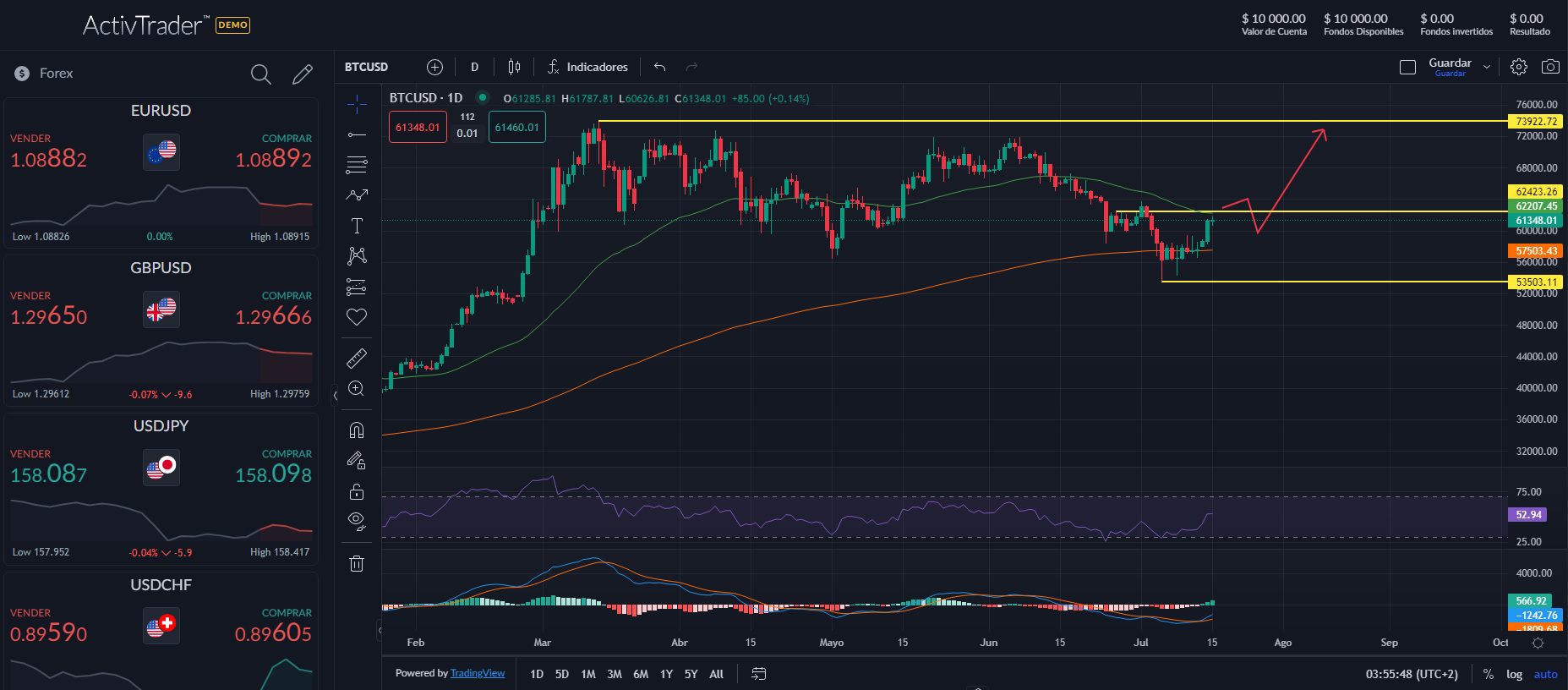Open the D timeframe interval dropdown

tap(474, 67)
